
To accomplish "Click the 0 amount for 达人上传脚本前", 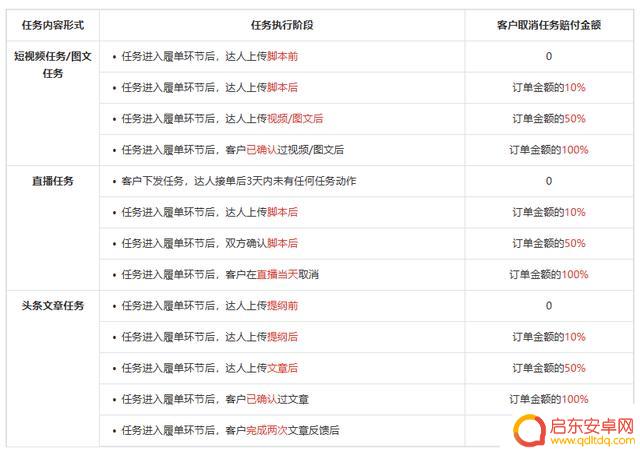I will point(549,56).
